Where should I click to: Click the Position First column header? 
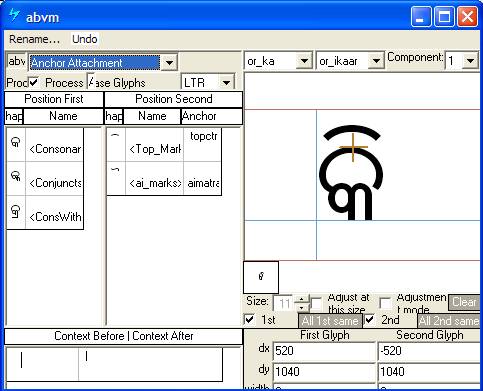54,99
